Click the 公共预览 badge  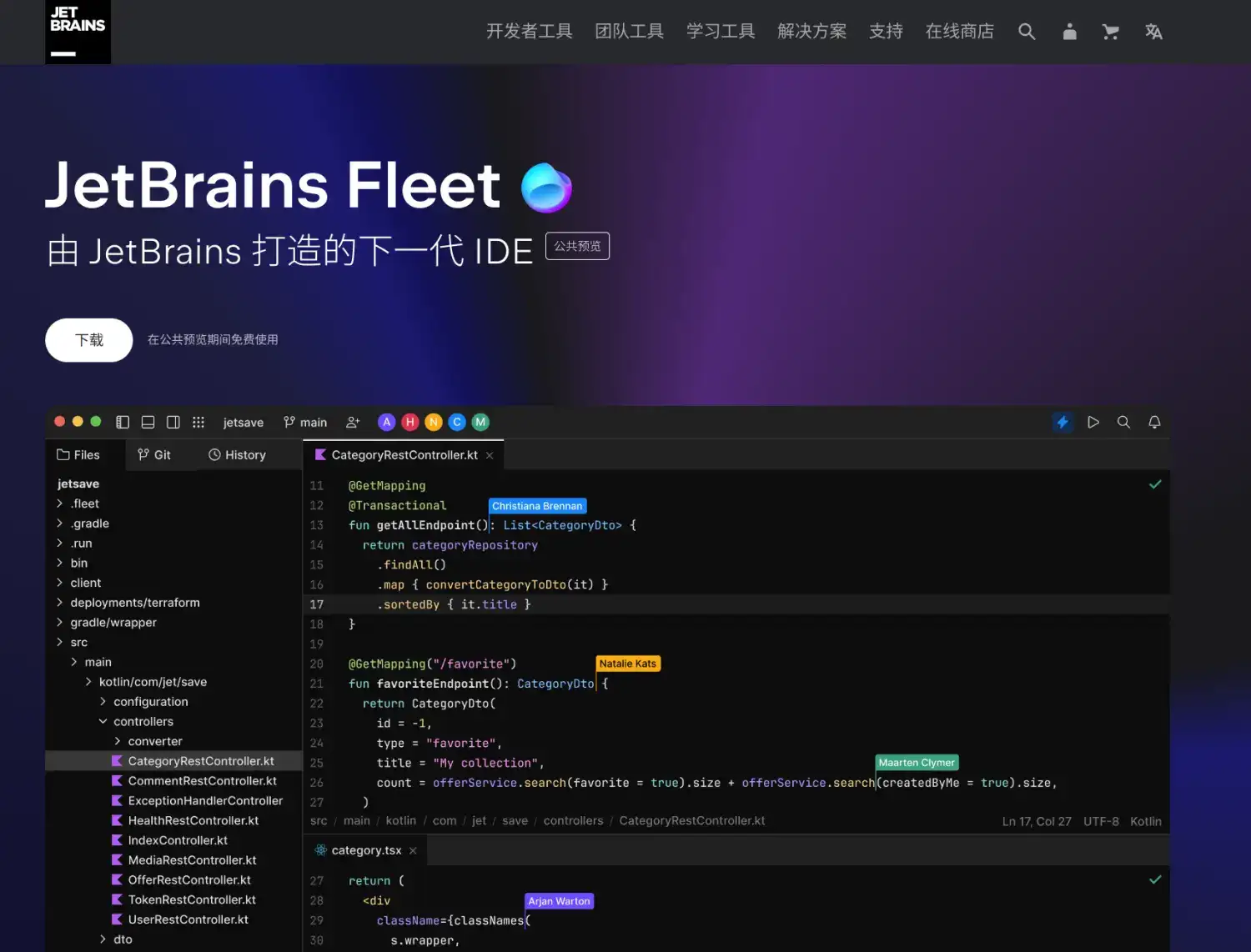pyautogui.click(x=577, y=246)
